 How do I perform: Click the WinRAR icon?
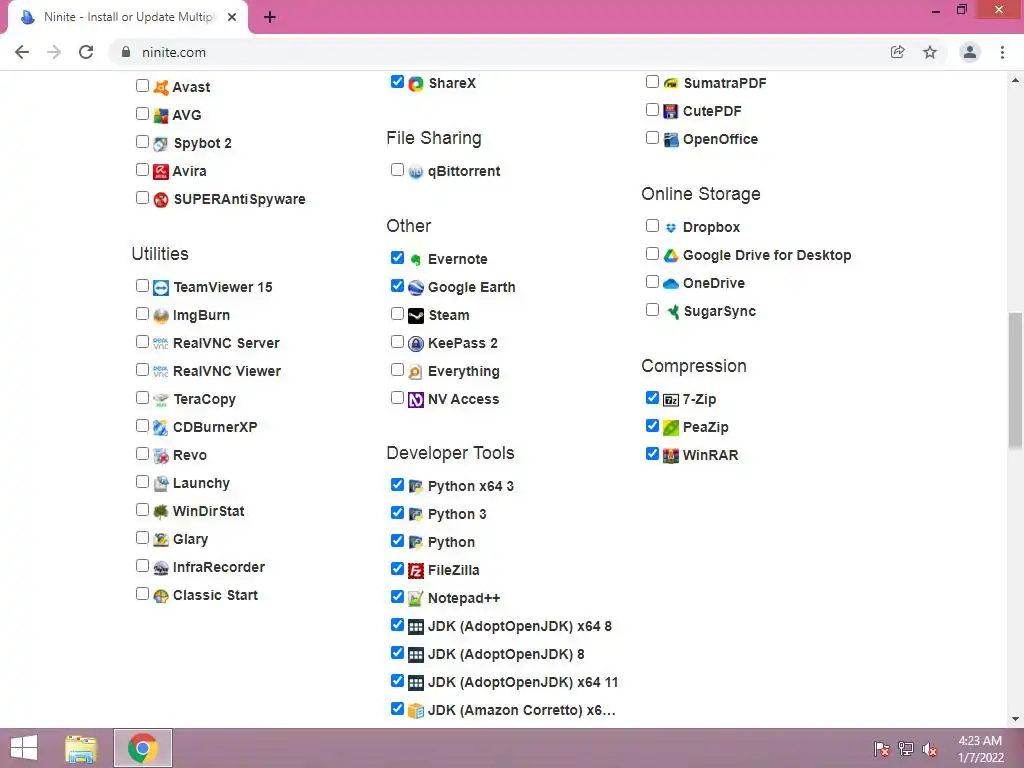[671, 455]
